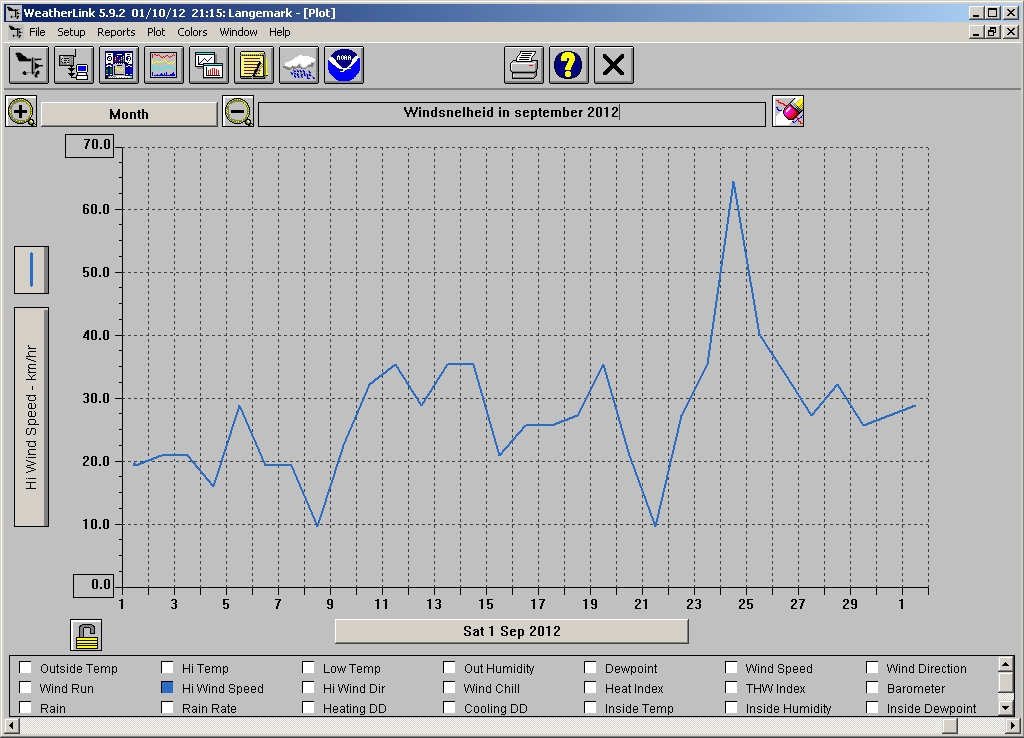
Task: Click the WeatherLink title bar icon
Action: pyautogui.click(x=13, y=12)
